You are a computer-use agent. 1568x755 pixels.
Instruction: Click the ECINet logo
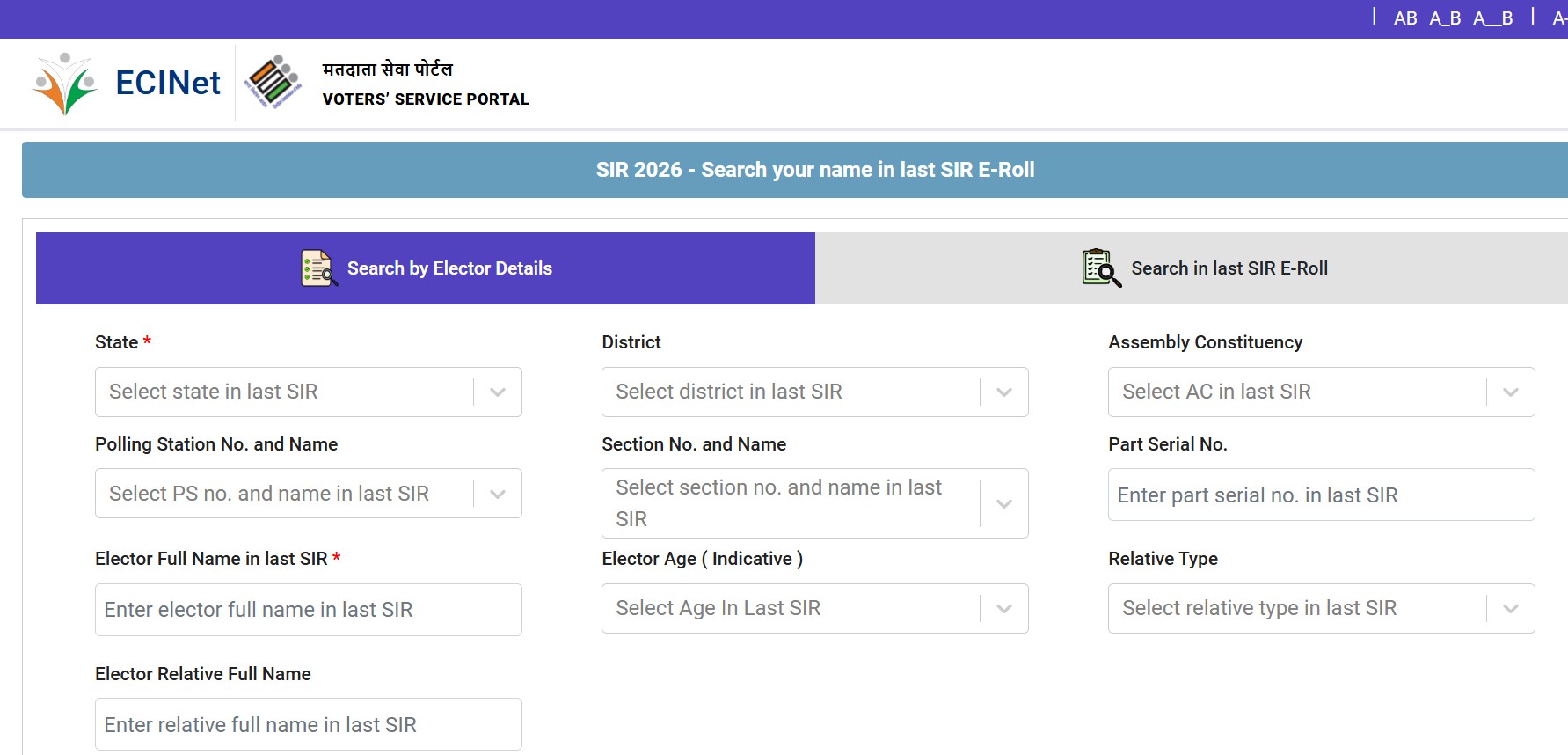click(x=126, y=84)
